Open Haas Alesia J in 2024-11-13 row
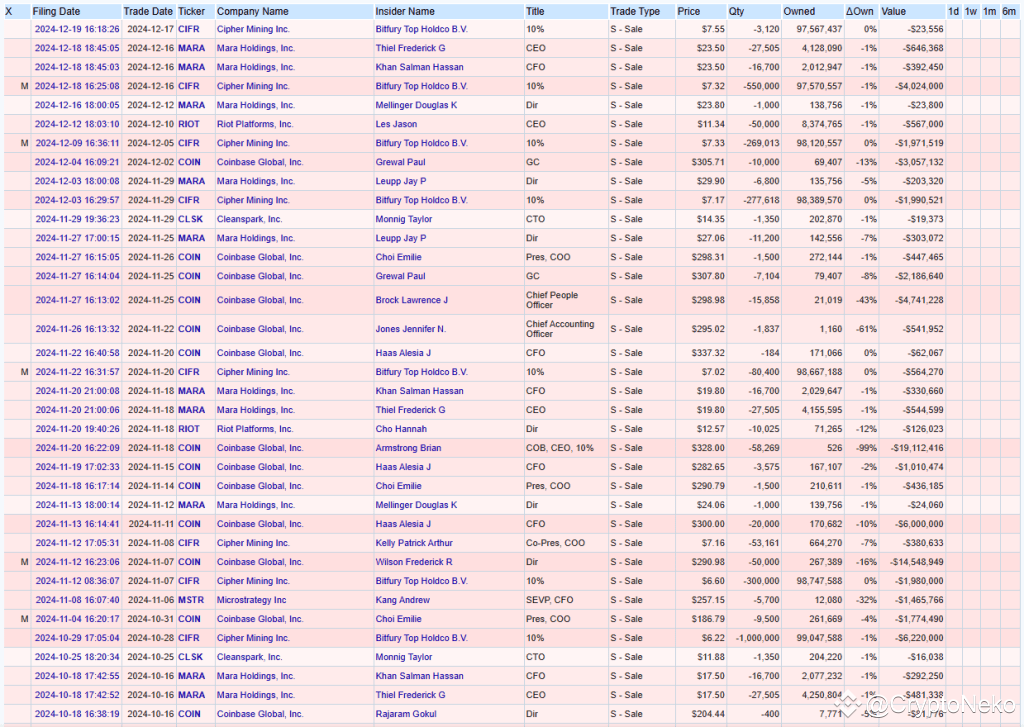This screenshot has height=727, width=1024. (403, 525)
